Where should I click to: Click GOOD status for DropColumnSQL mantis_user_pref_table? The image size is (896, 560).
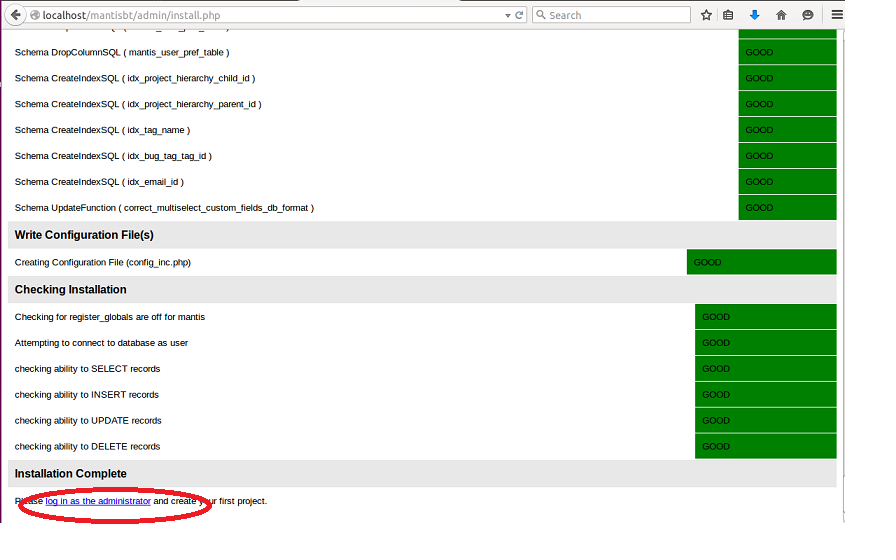(787, 53)
